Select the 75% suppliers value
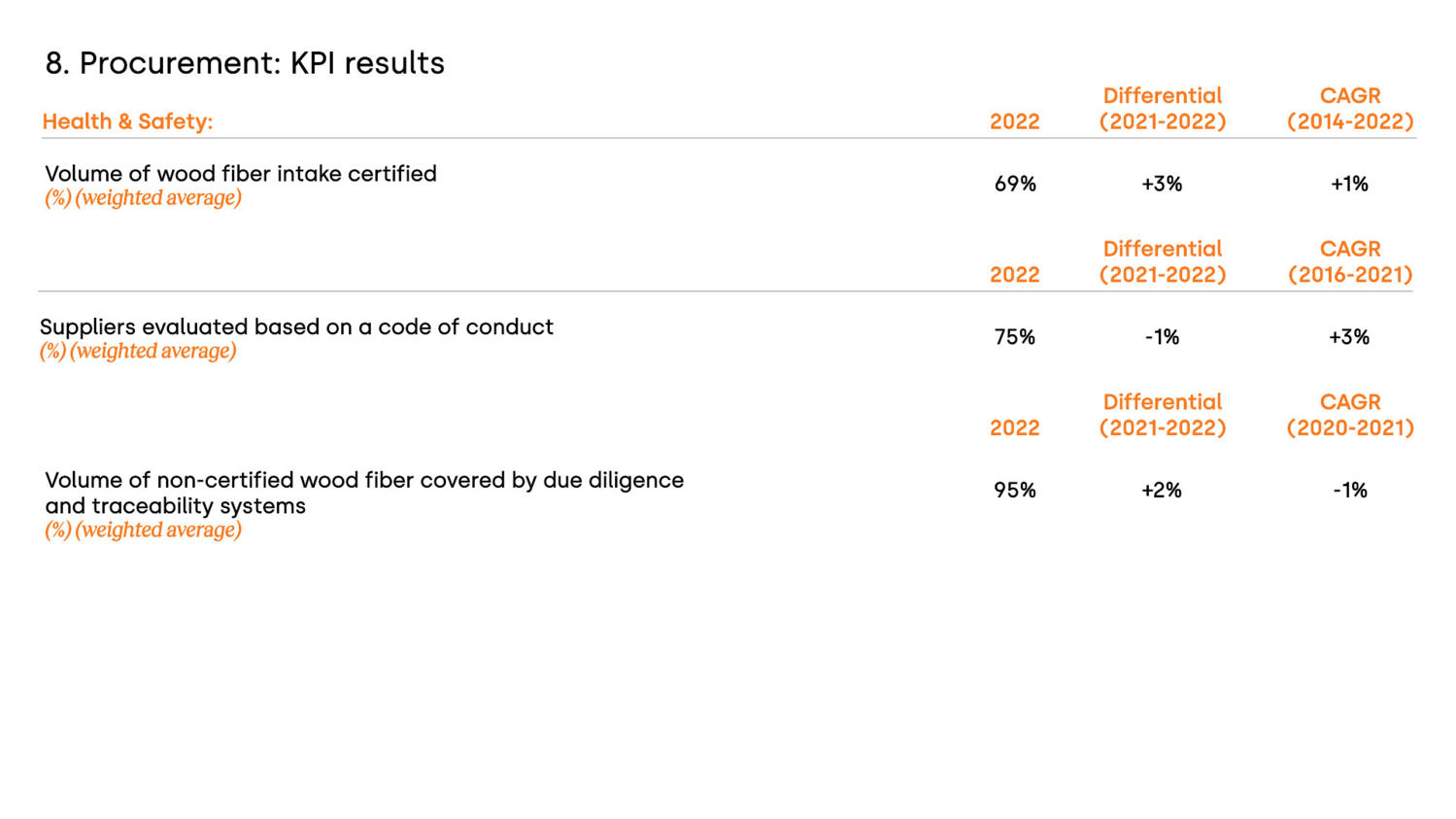 pos(1015,337)
